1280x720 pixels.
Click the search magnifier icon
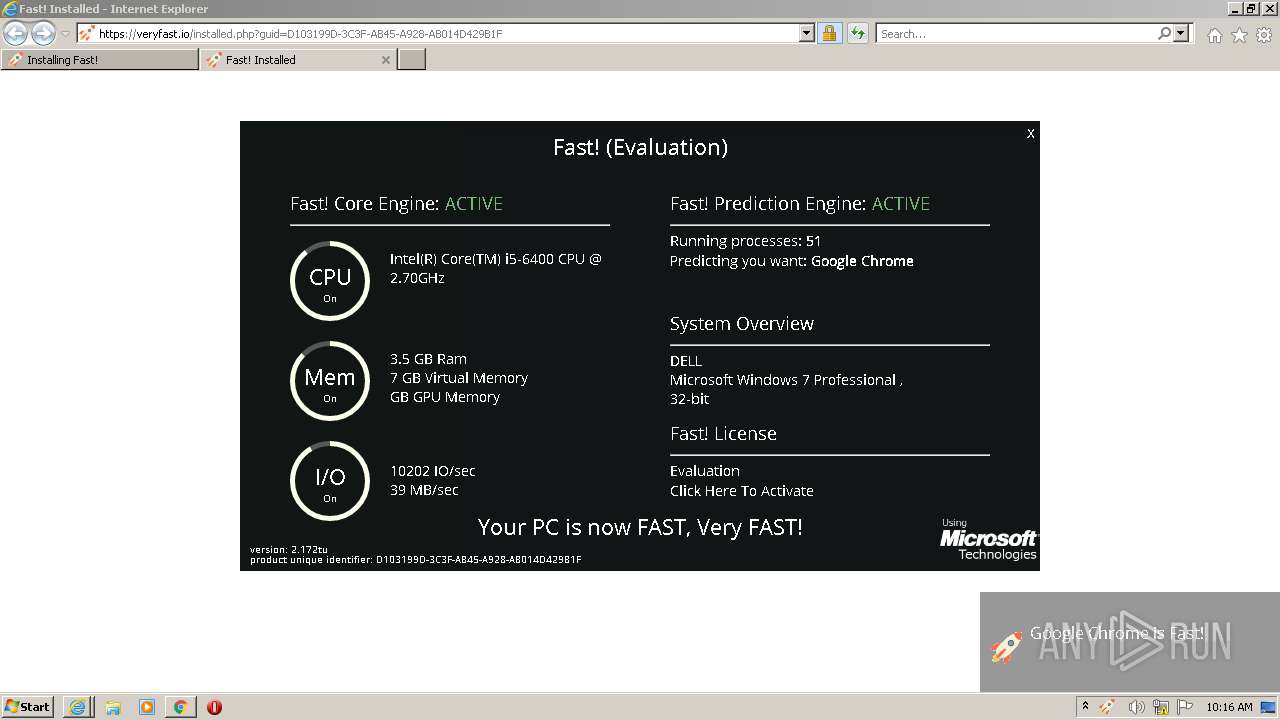[x=1164, y=33]
